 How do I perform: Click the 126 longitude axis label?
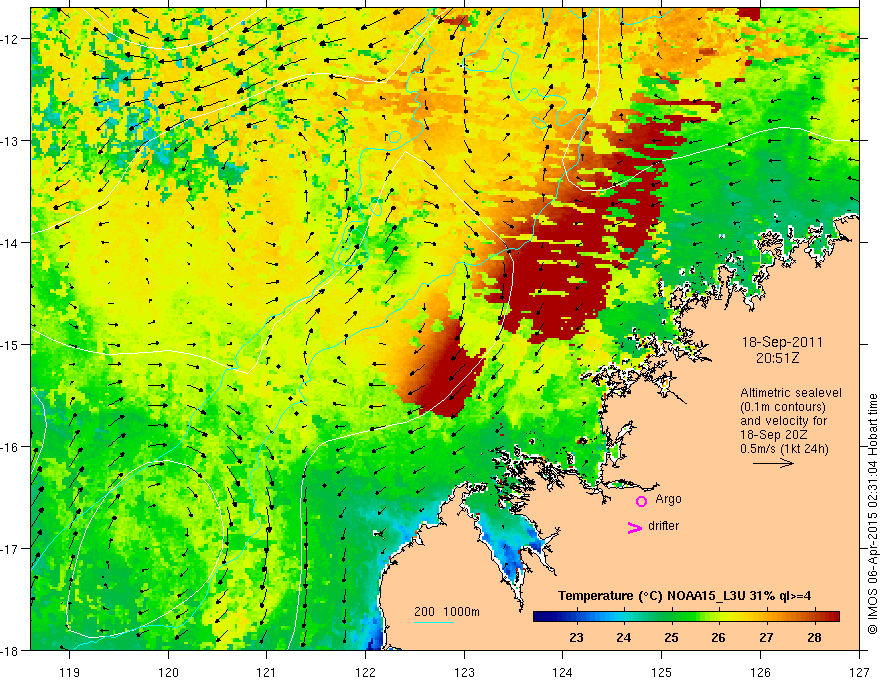click(x=760, y=673)
